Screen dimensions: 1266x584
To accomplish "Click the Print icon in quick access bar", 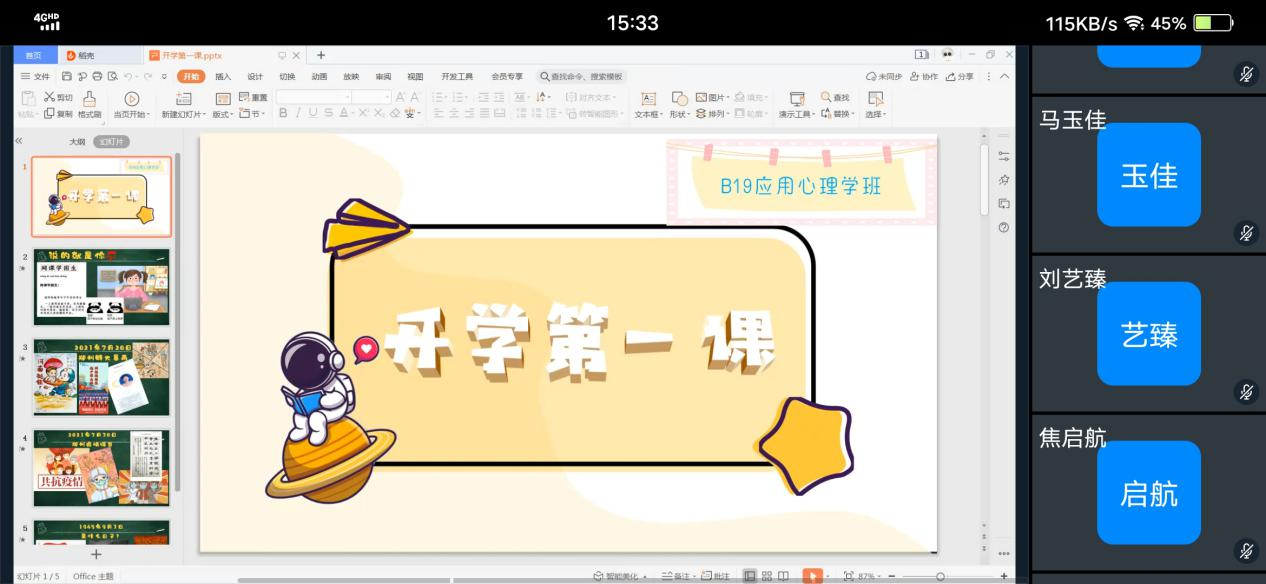I will [97, 76].
